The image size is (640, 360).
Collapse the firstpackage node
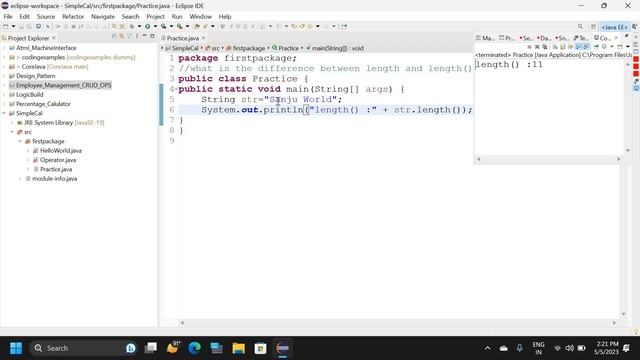point(20,141)
